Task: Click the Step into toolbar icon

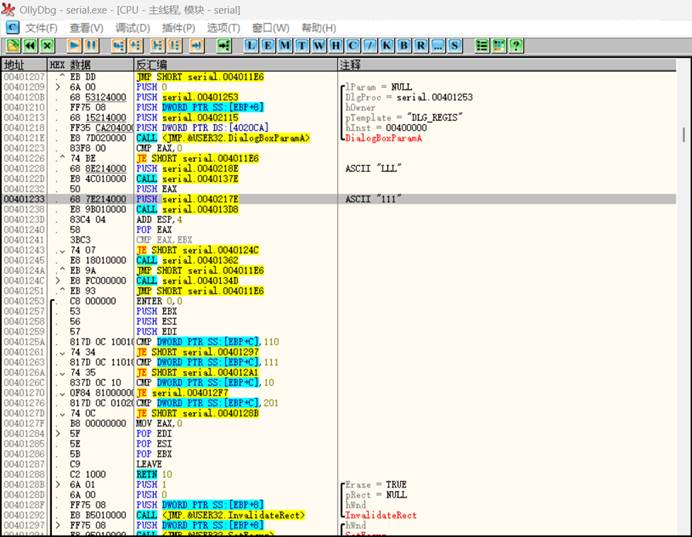Action: [x=119, y=46]
